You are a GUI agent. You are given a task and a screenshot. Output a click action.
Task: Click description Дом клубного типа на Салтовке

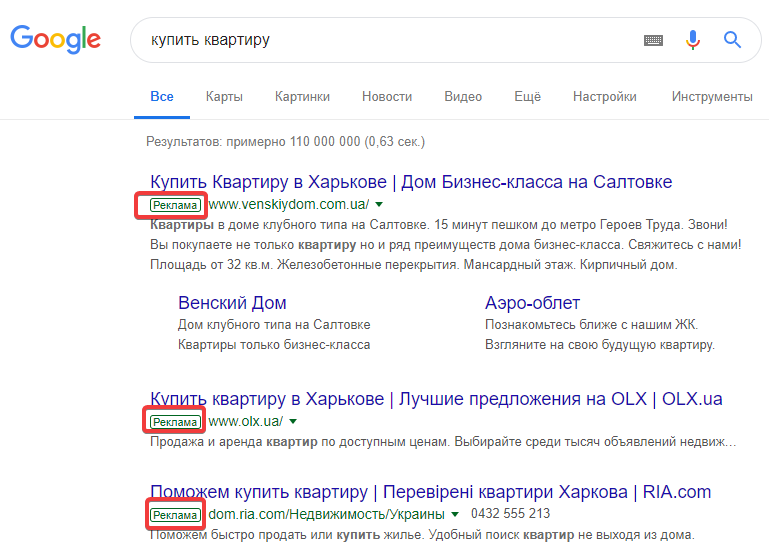274,325
